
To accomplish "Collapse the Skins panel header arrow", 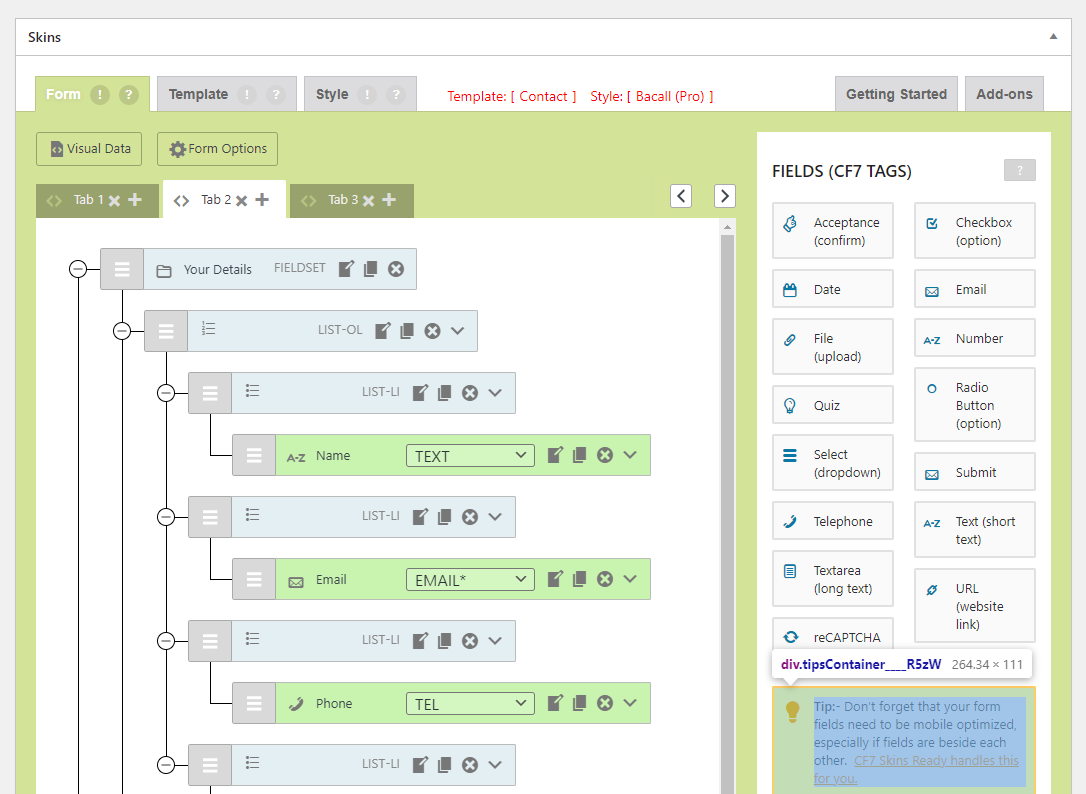I will click(x=1053, y=37).
